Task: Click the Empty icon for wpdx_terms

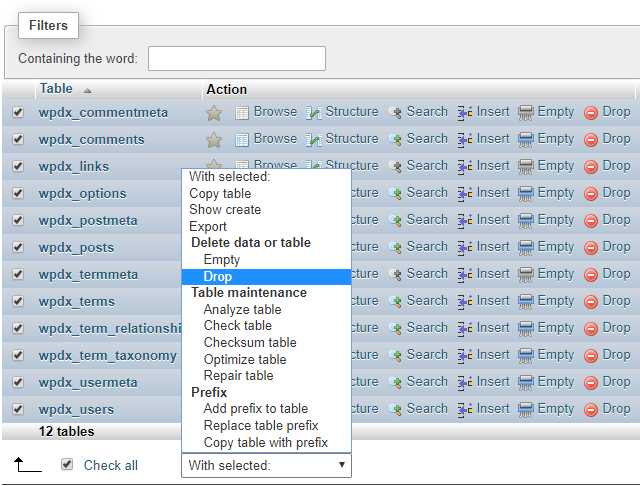Action: tap(526, 302)
